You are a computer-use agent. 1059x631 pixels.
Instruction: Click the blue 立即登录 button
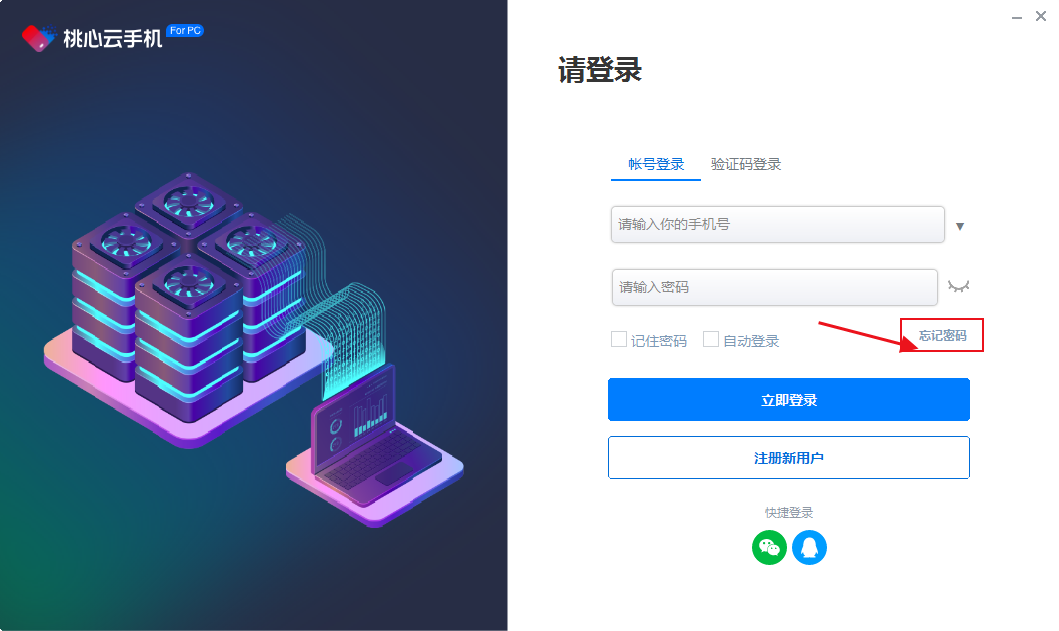click(789, 400)
